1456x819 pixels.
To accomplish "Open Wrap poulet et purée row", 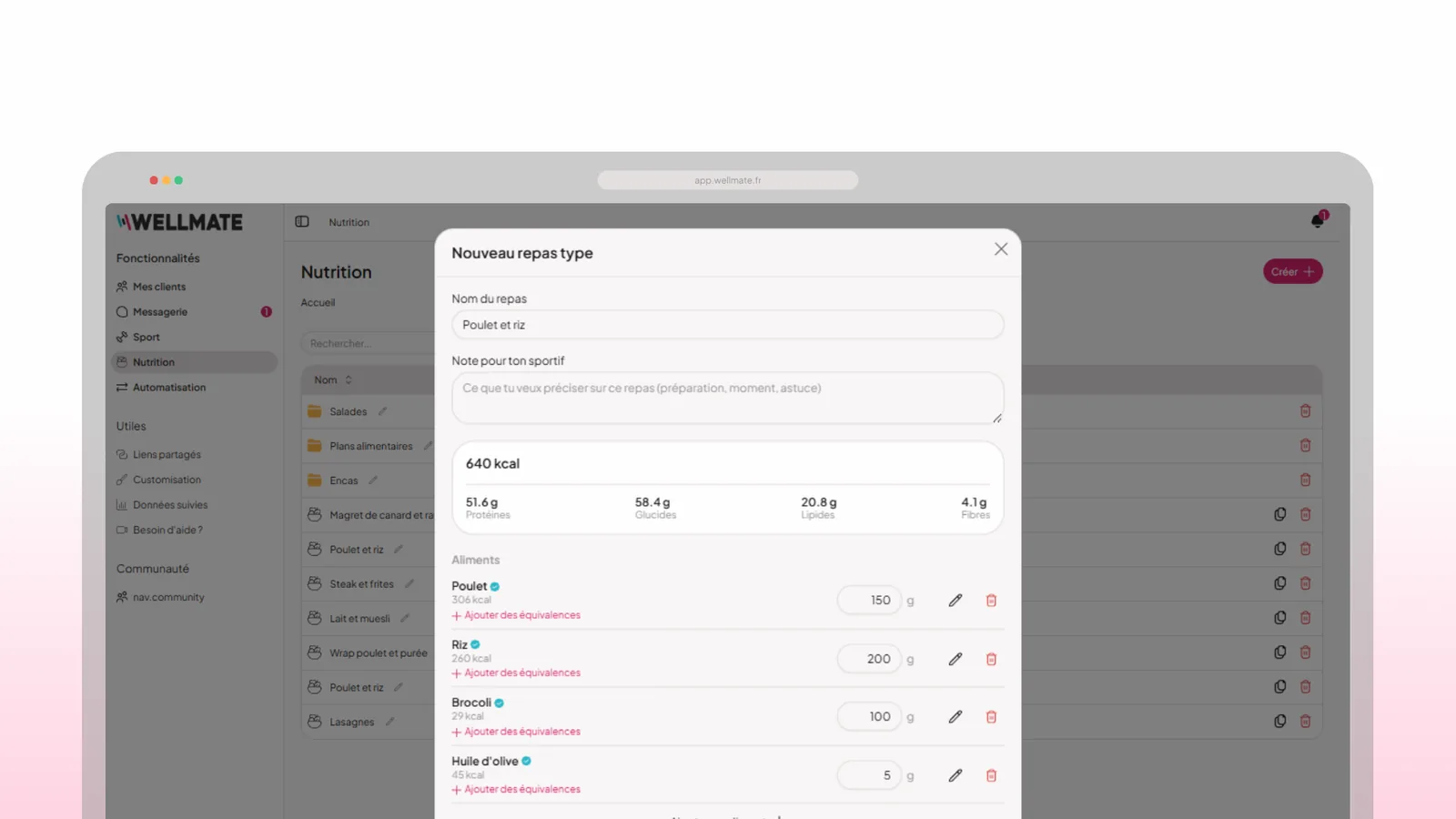I will pos(379,653).
